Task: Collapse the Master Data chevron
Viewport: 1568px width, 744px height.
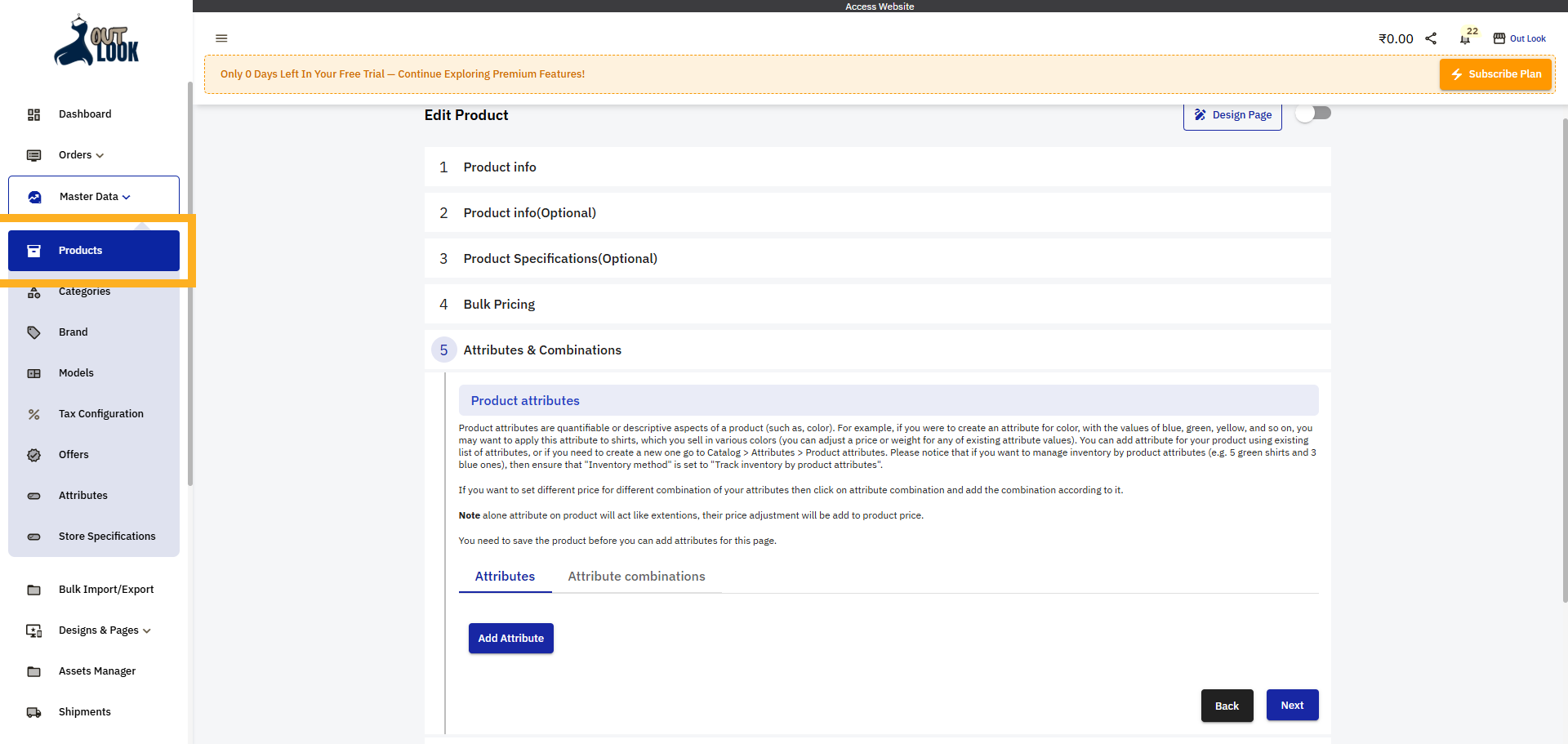Action: point(126,197)
